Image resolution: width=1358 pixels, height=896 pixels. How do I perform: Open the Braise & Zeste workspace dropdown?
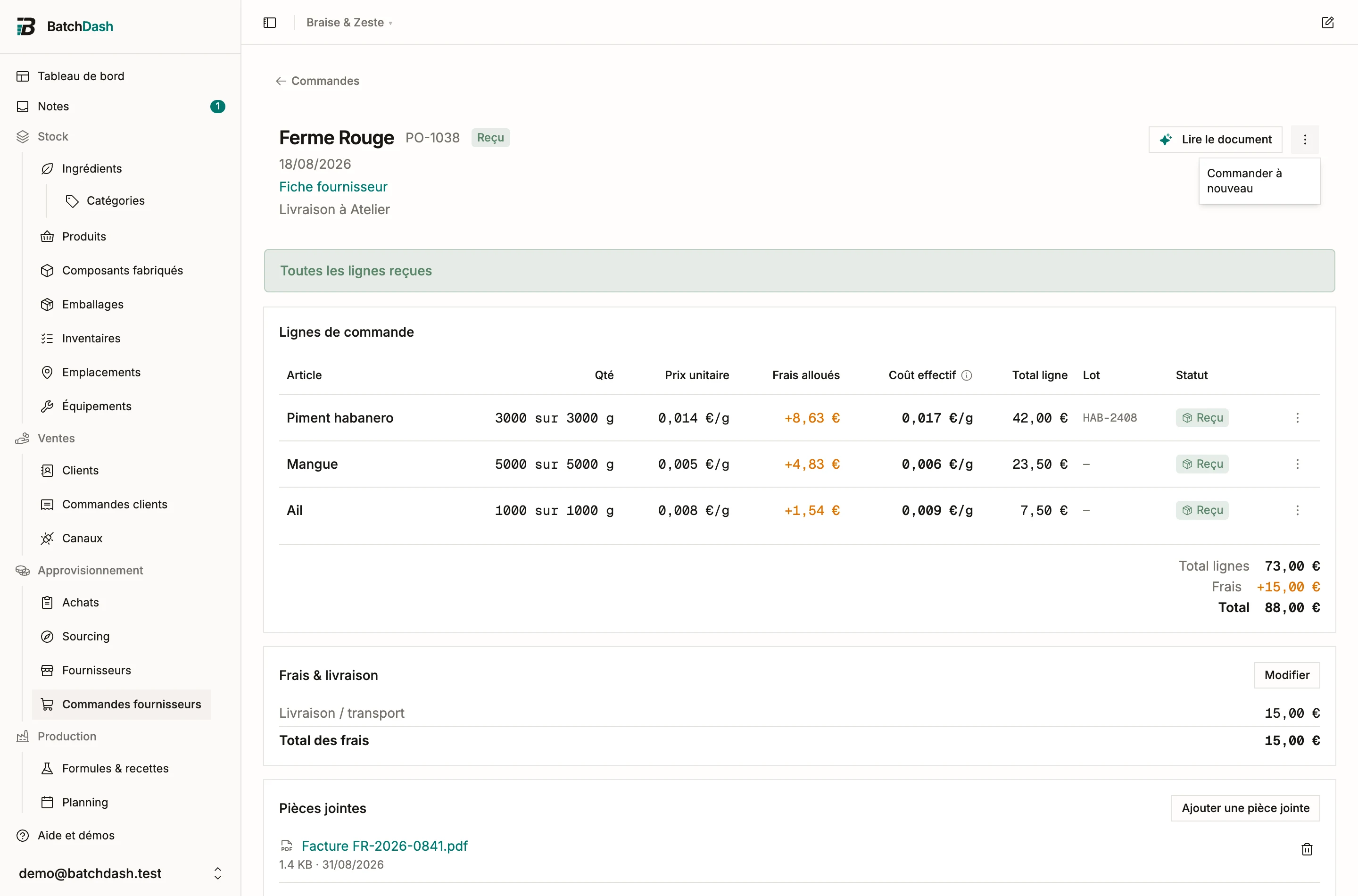click(349, 22)
